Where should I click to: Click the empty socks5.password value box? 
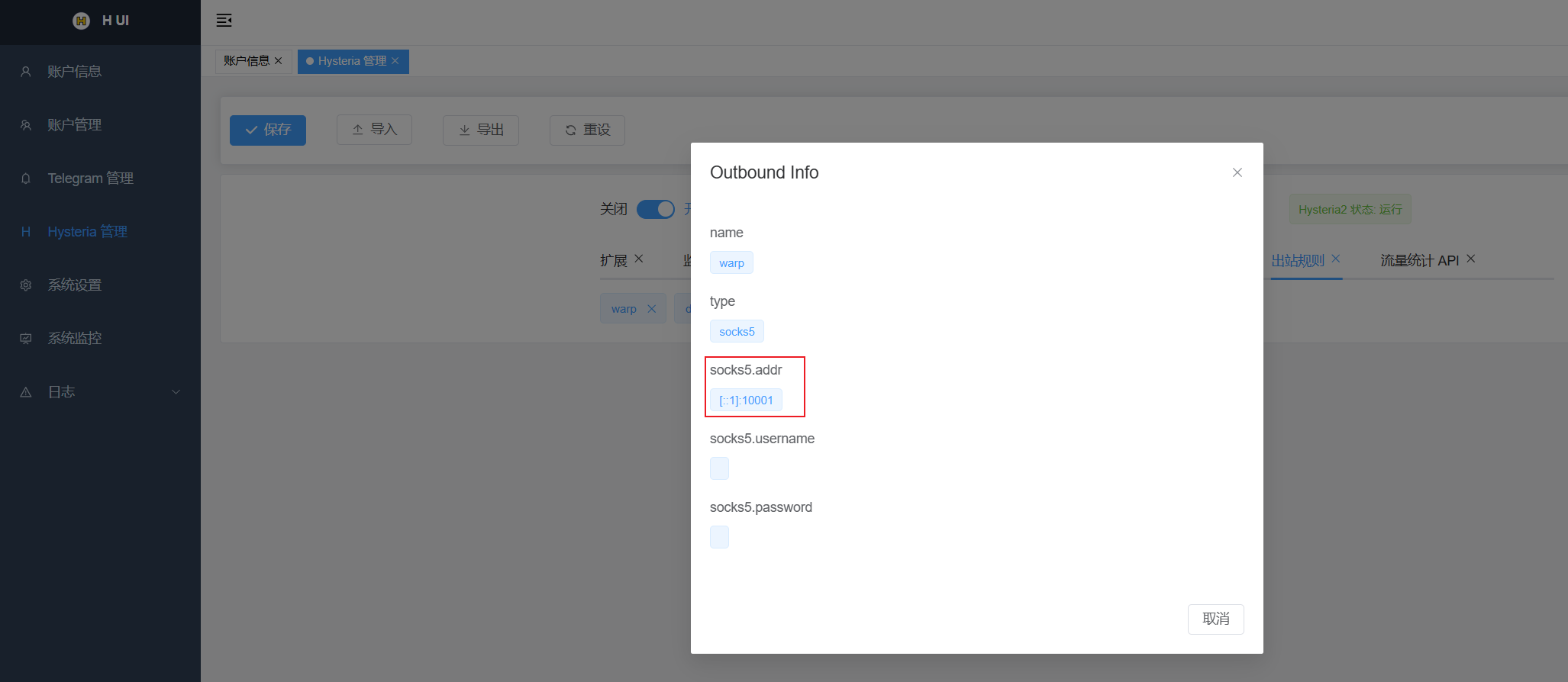719,538
